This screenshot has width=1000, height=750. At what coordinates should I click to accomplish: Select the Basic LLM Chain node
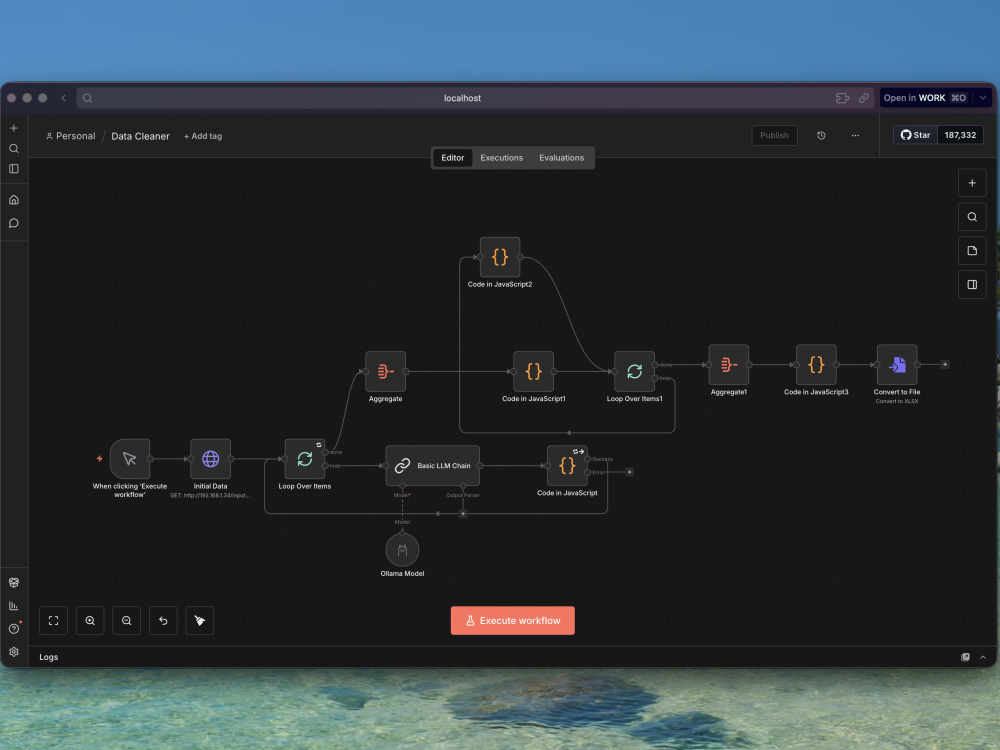coord(432,466)
